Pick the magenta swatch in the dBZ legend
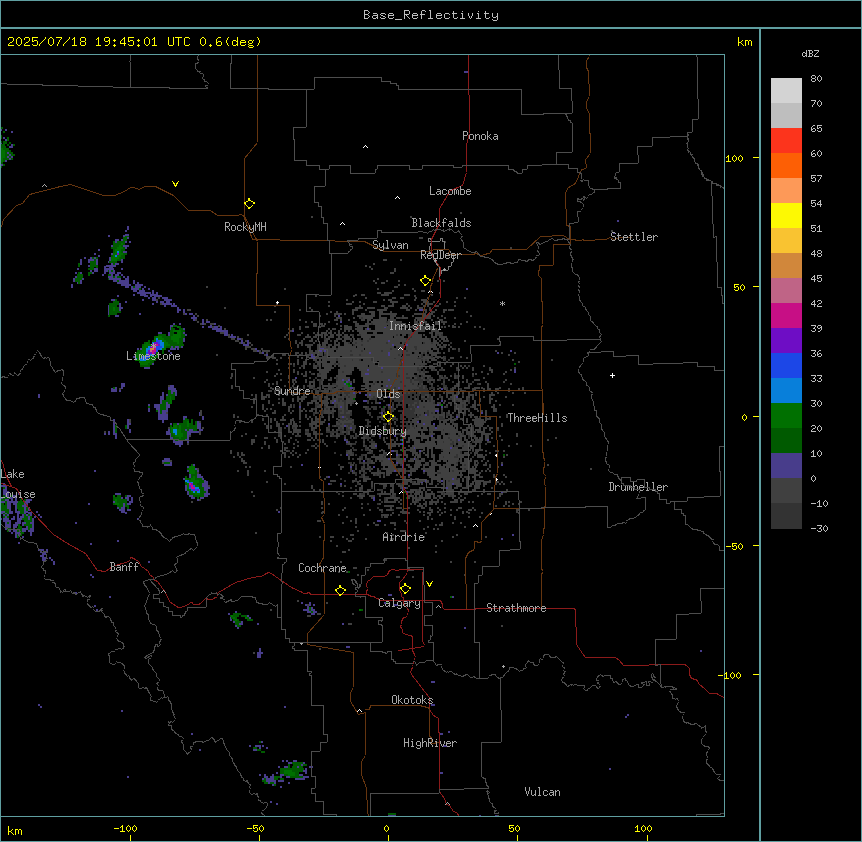The width and height of the screenshot is (862, 842). 786,315
